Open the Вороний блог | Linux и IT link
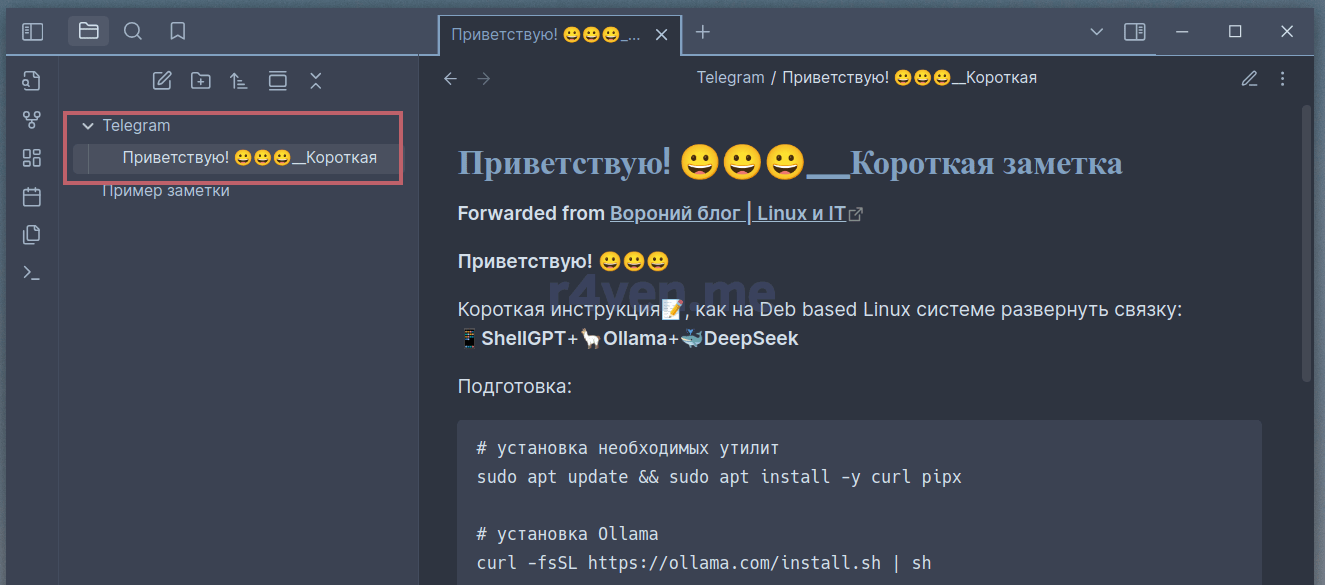 point(727,213)
